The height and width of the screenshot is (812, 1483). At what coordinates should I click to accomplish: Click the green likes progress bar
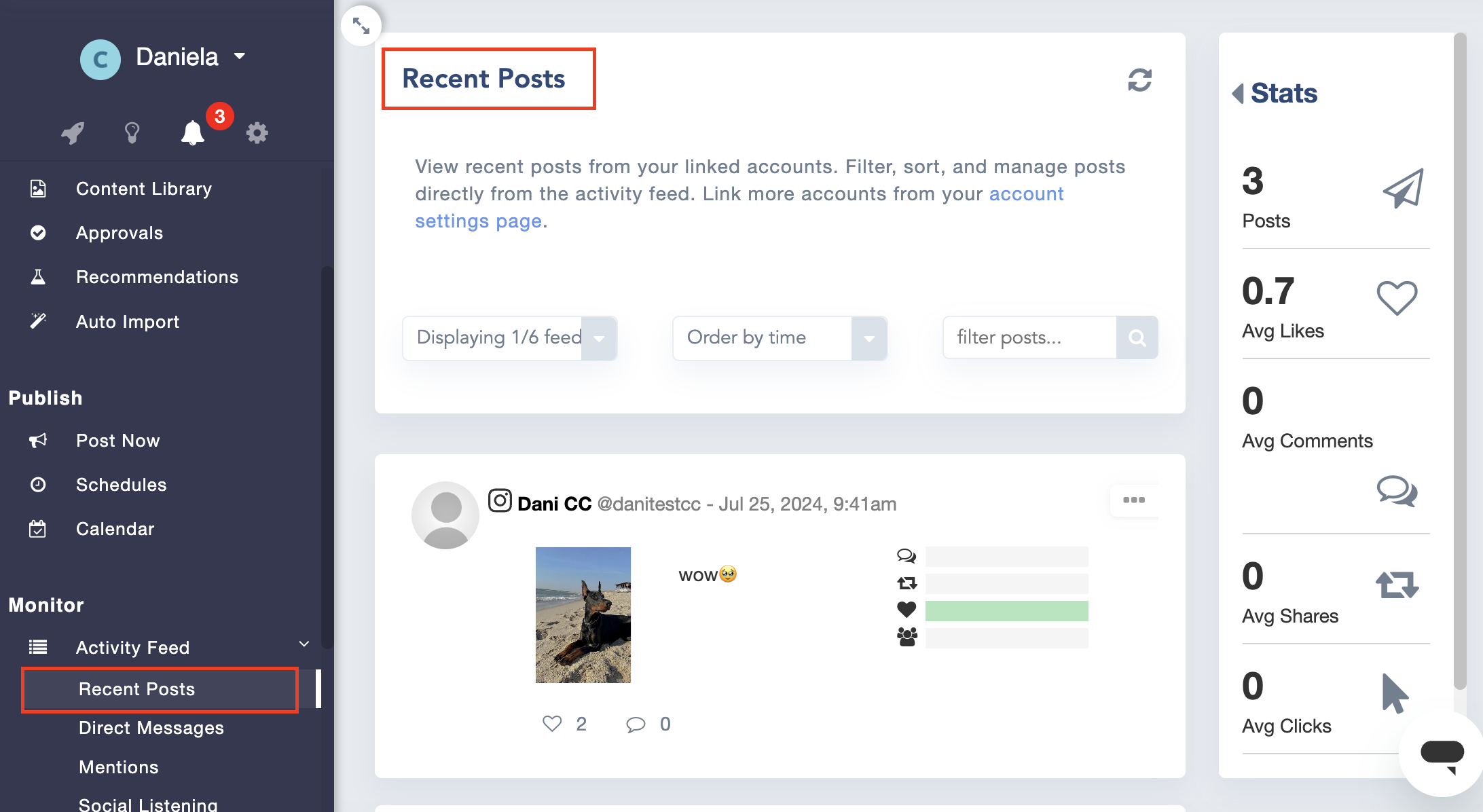click(x=1006, y=610)
